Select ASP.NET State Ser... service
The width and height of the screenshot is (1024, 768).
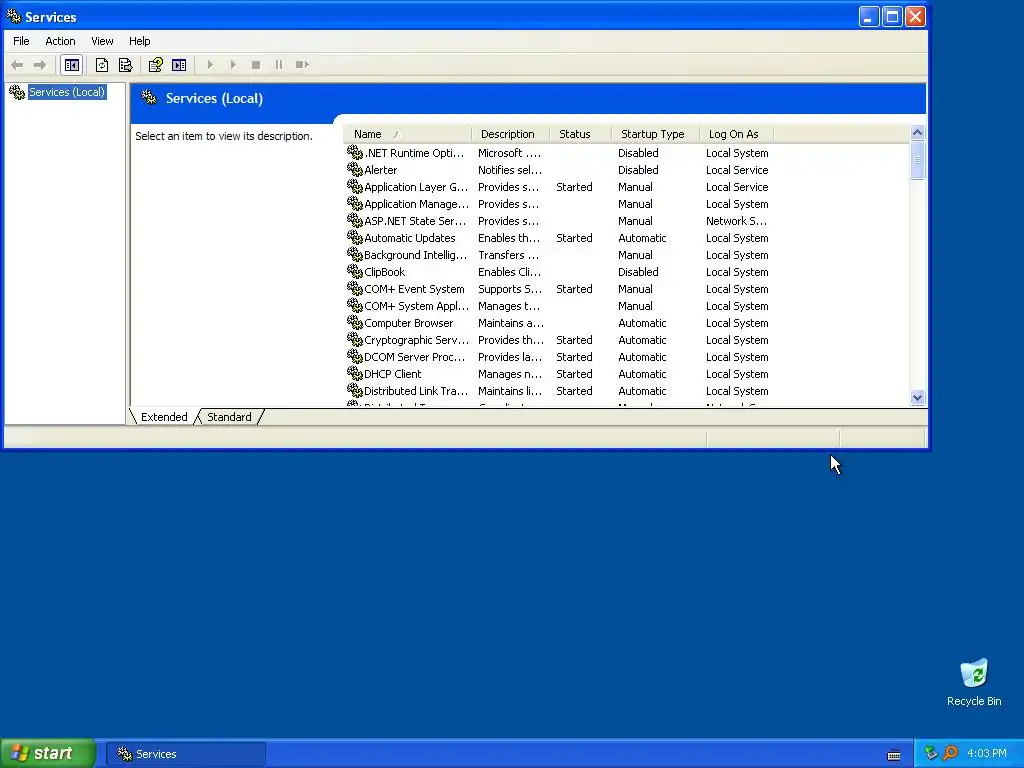[x=415, y=221]
